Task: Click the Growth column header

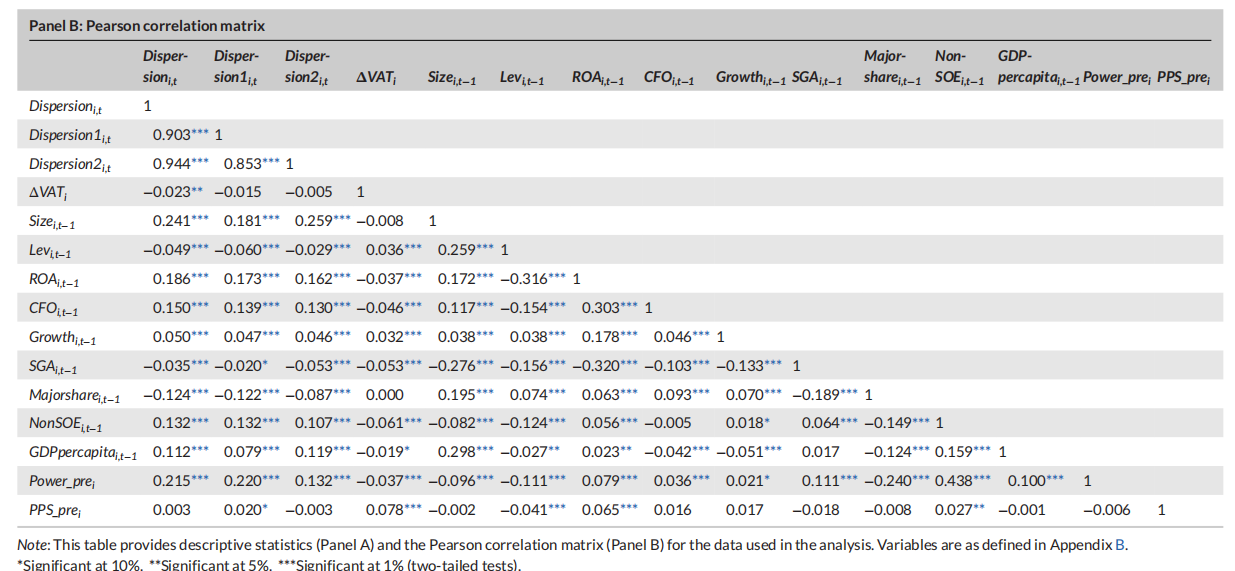Action: click(751, 77)
